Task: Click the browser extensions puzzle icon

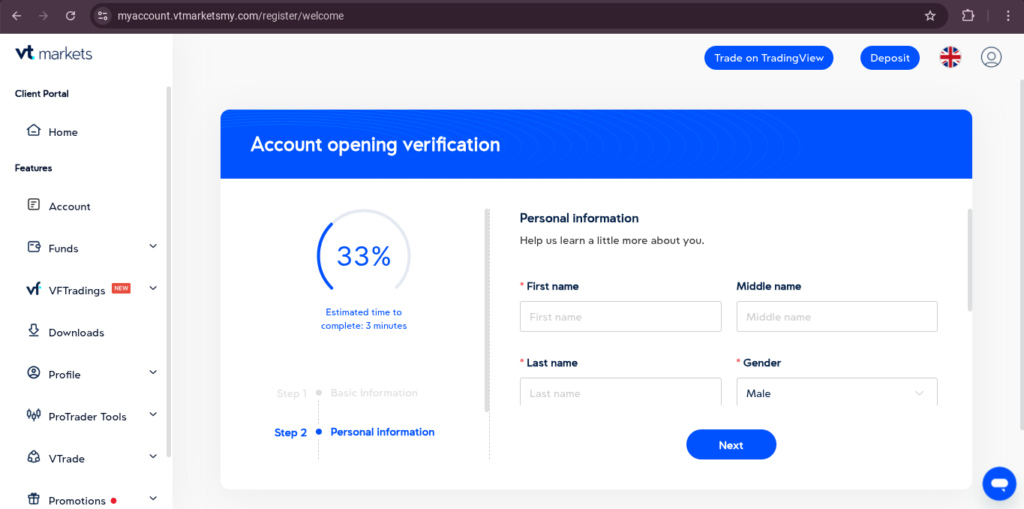Action: [968, 16]
